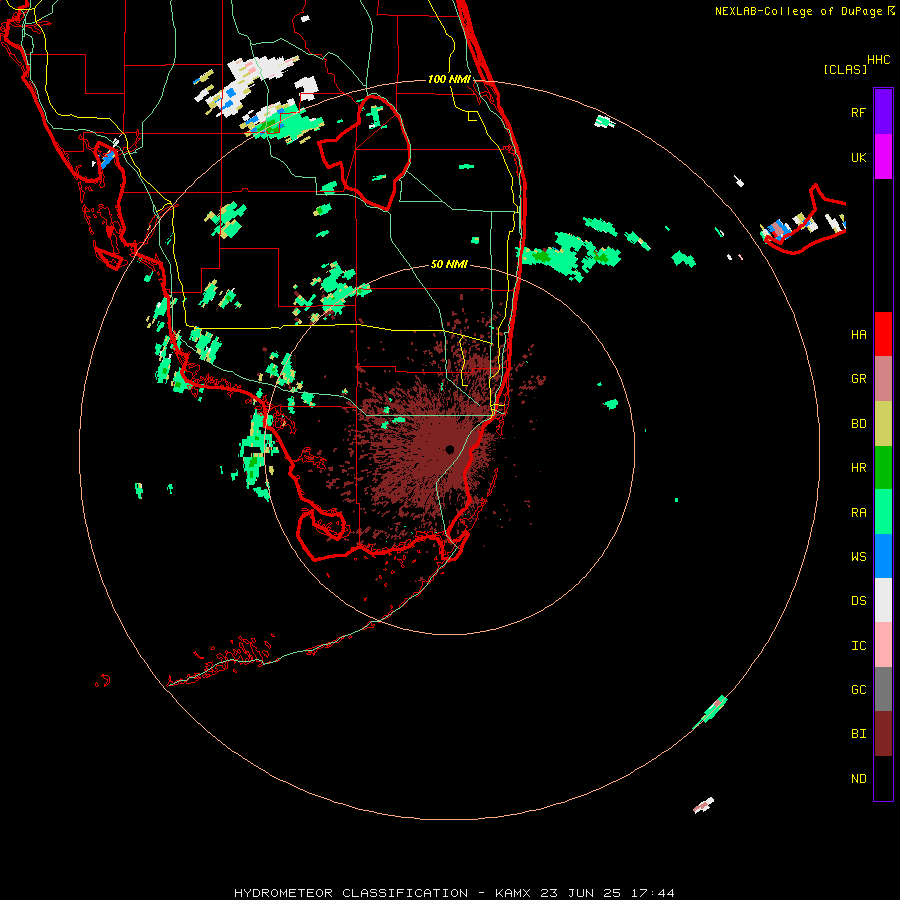Click the GR legend label
This screenshot has width=900, height=900.
click(858, 379)
